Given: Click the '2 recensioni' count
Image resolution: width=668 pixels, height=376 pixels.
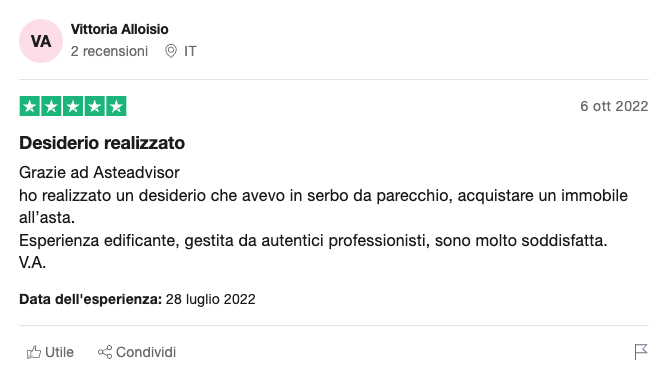Looking at the screenshot, I should coord(109,51).
